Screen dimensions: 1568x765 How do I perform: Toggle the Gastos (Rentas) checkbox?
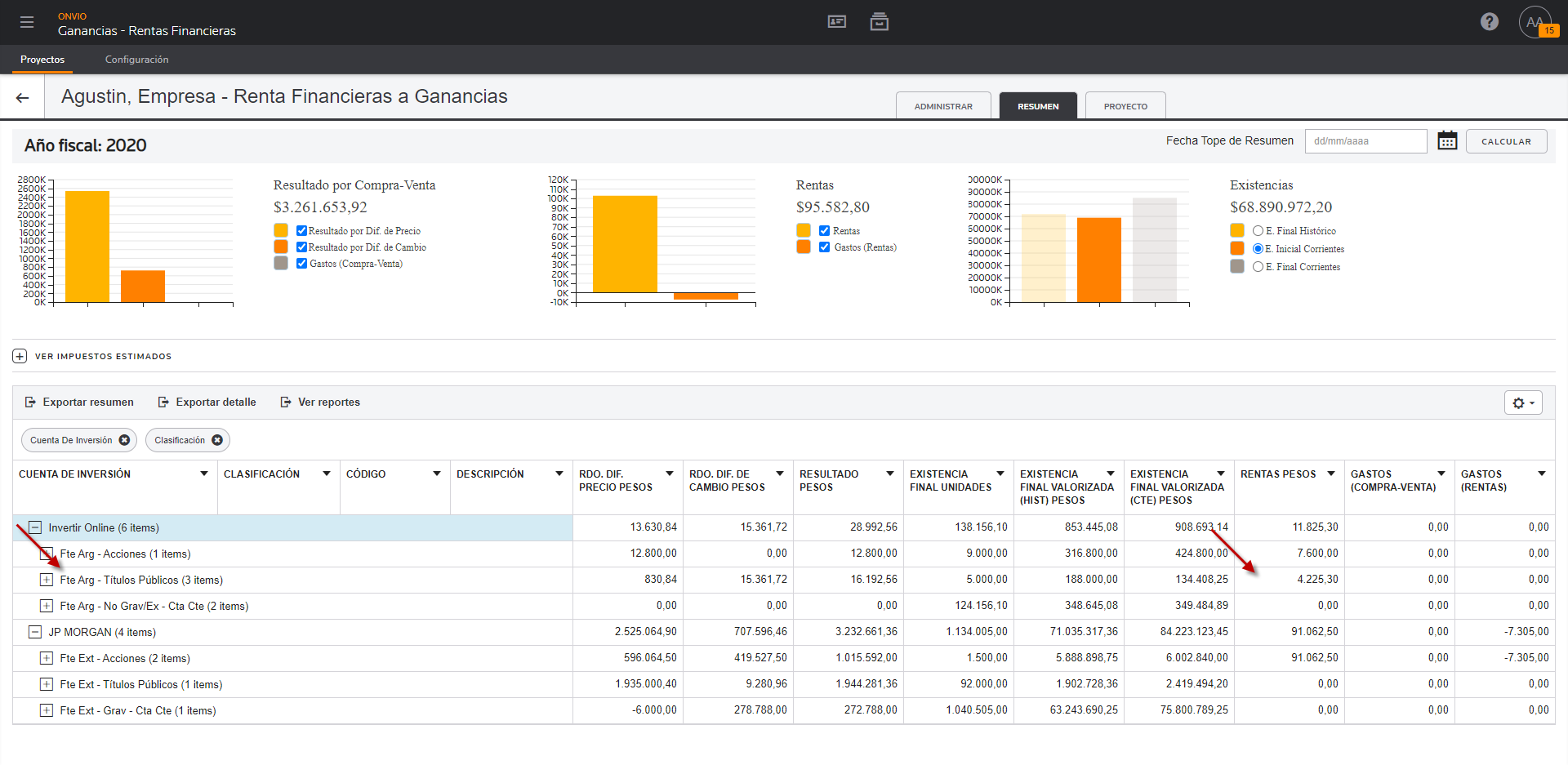click(x=825, y=247)
